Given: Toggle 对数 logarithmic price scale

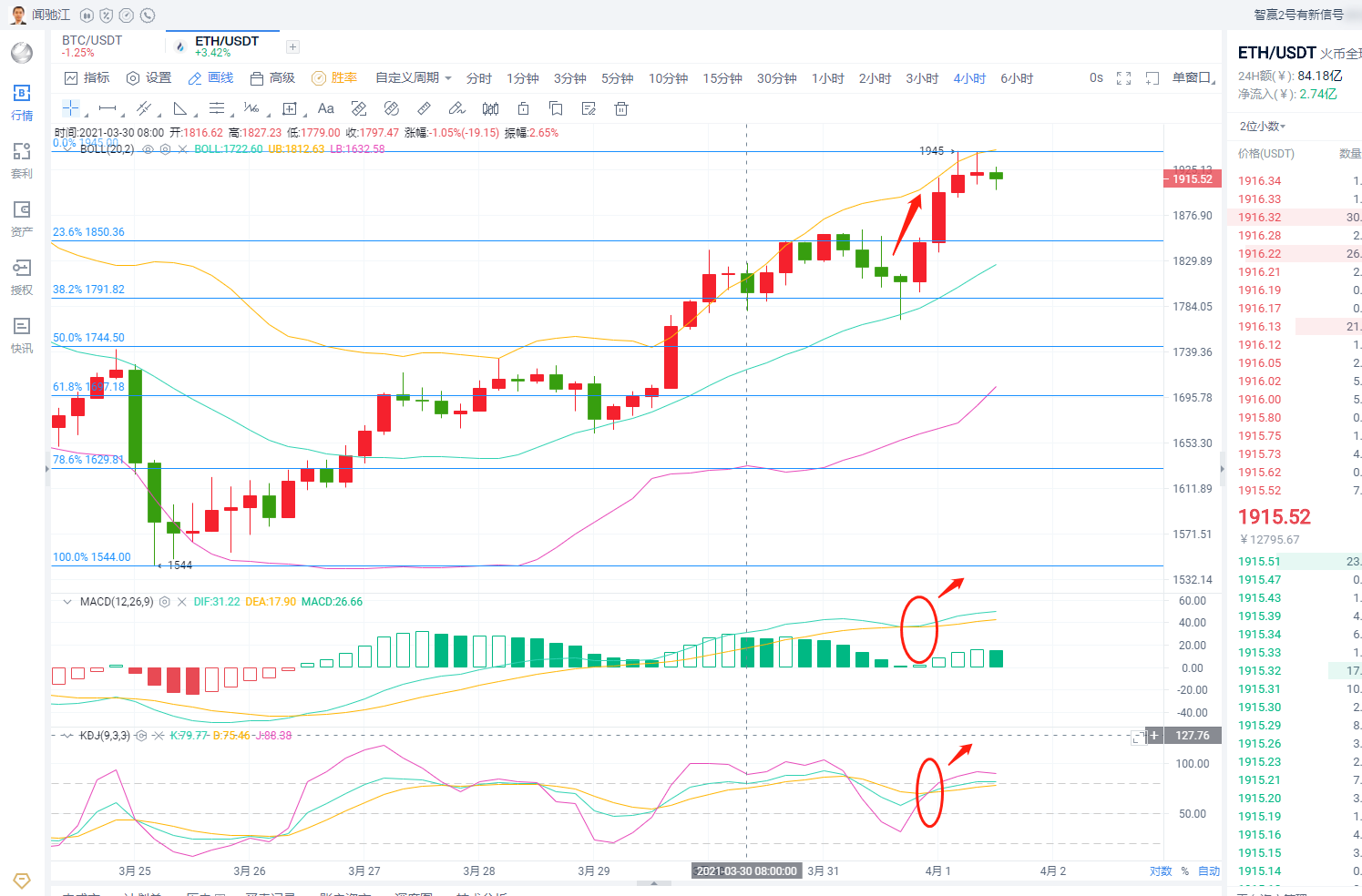Looking at the screenshot, I should tap(1161, 871).
